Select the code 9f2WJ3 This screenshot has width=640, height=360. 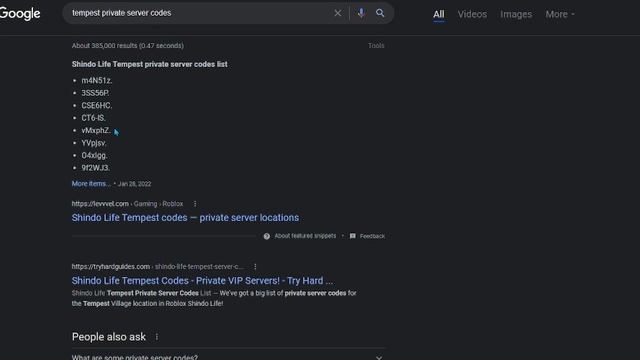(96, 168)
